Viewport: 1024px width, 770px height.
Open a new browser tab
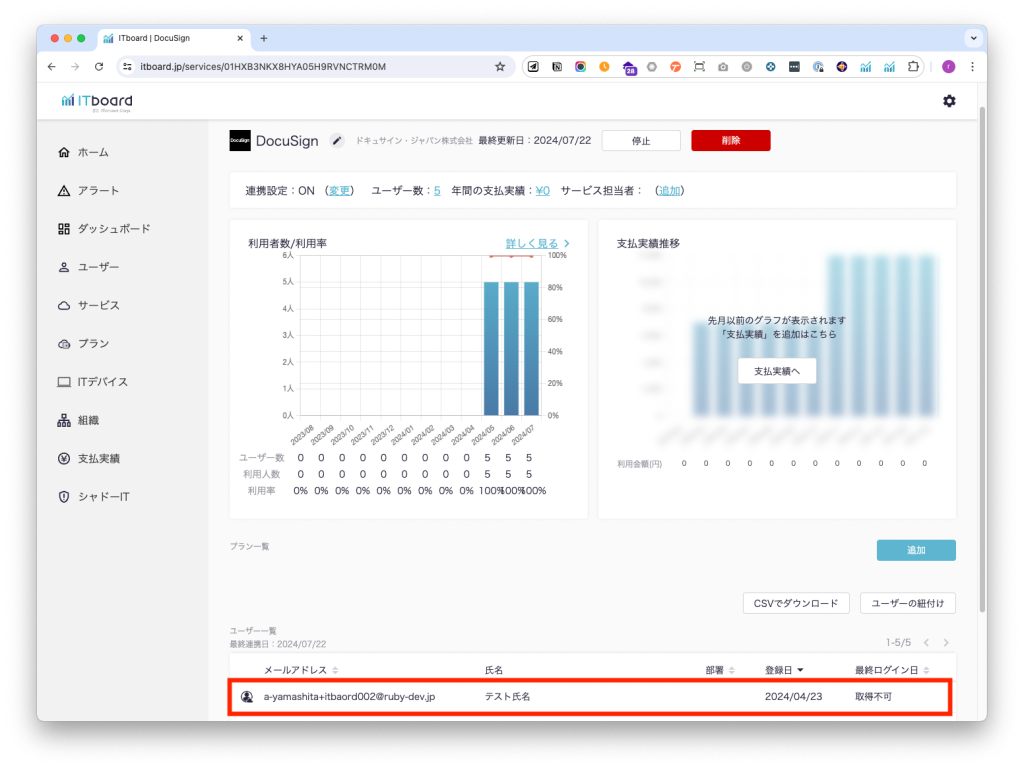[x=264, y=38]
